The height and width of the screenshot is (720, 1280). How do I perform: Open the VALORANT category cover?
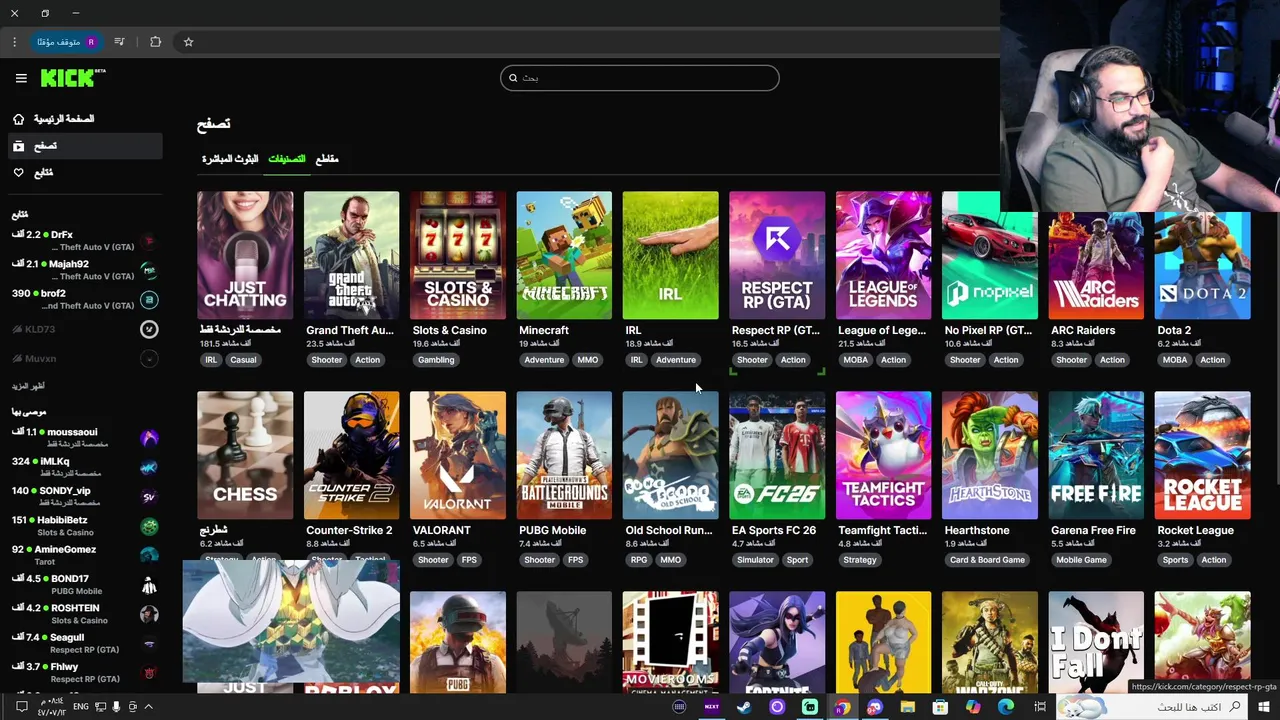click(458, 455)
